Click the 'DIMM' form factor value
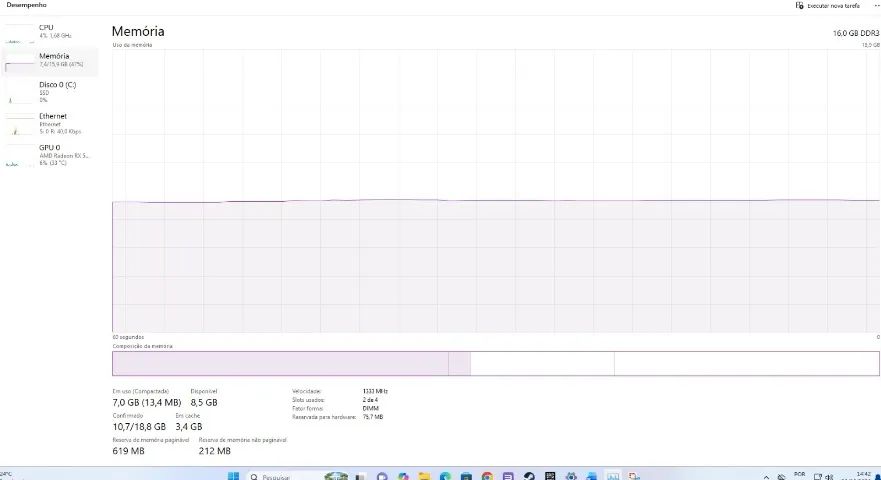 tap(371, 409)
